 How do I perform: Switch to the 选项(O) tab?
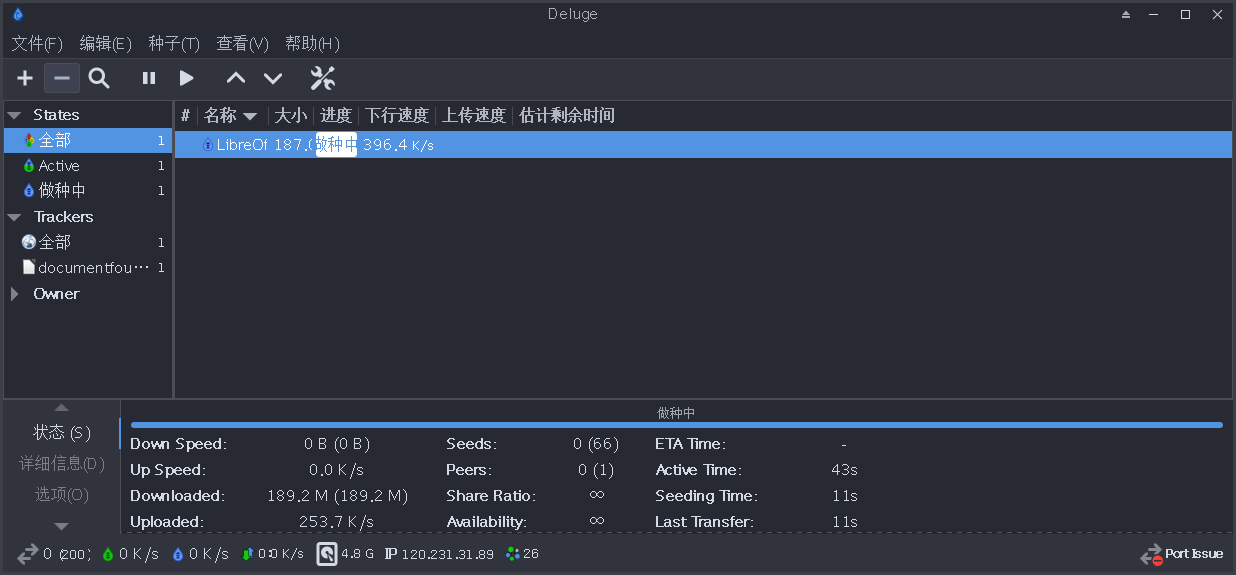(x=62, y=494)
